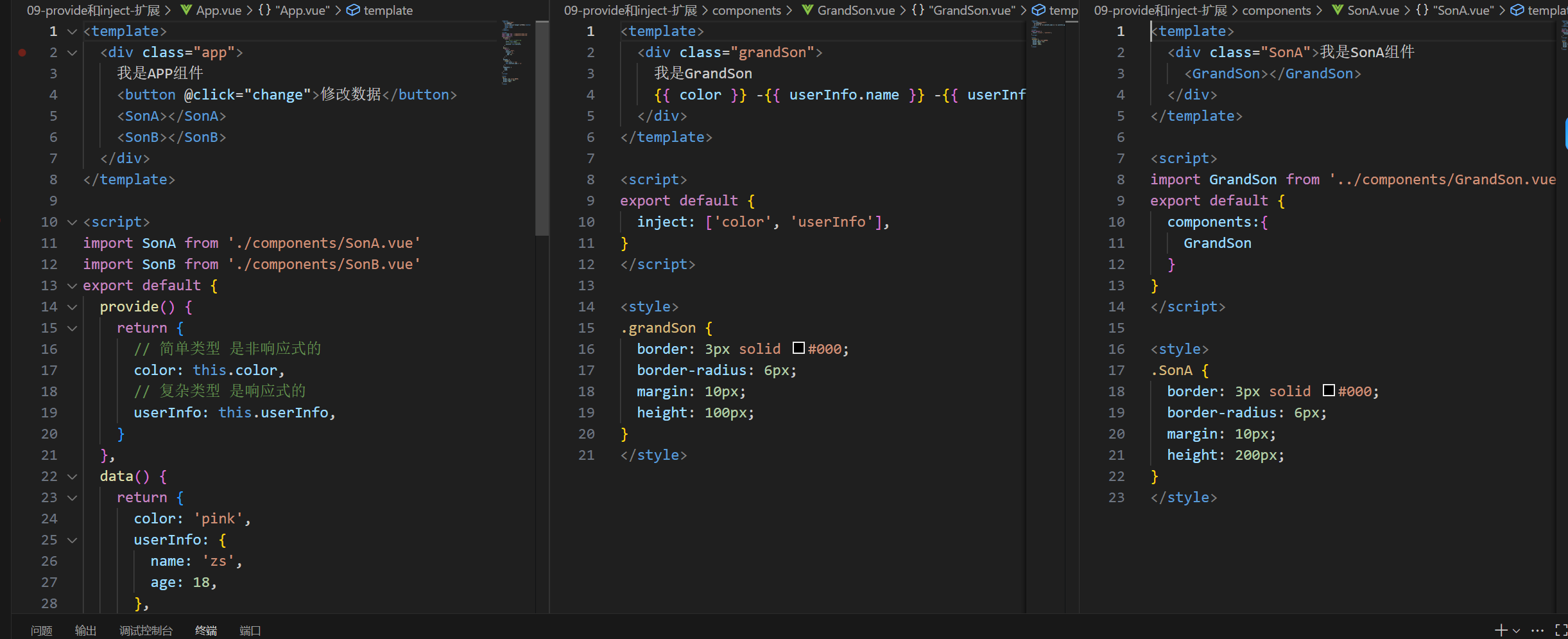The image size is (1568, 639).
Task: Click the project folder breadcrumb in GrandSon.vue pane
Action: tap(631, 10)
